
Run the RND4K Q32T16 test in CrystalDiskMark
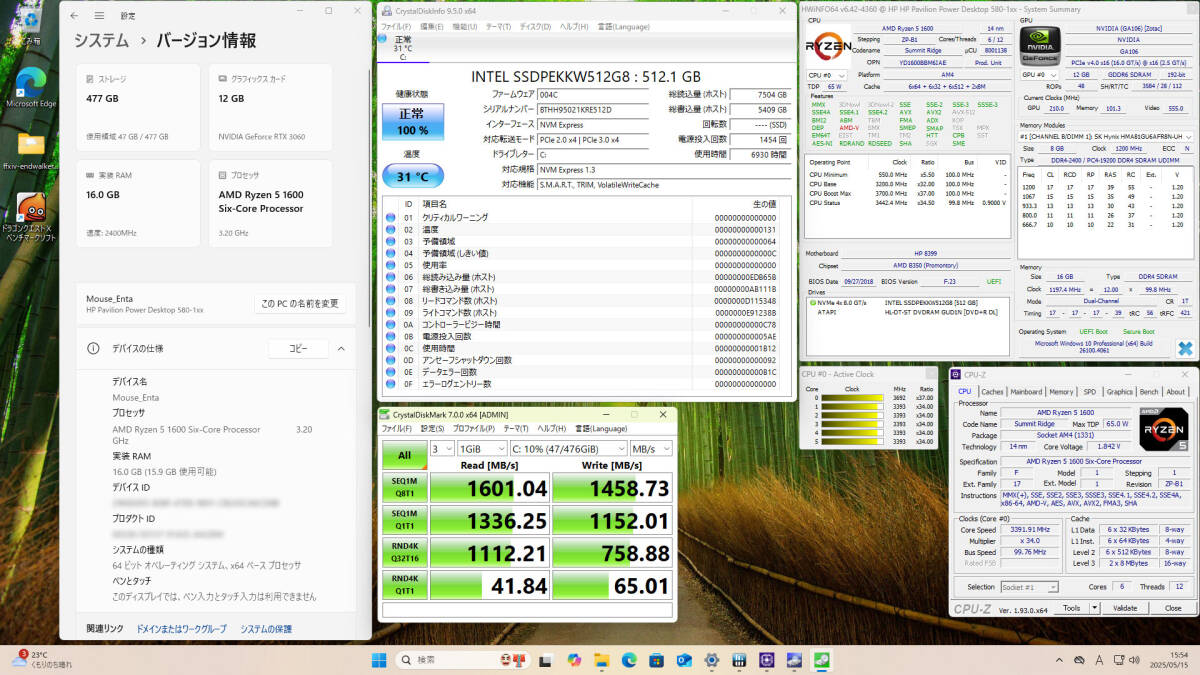[404, 553]
